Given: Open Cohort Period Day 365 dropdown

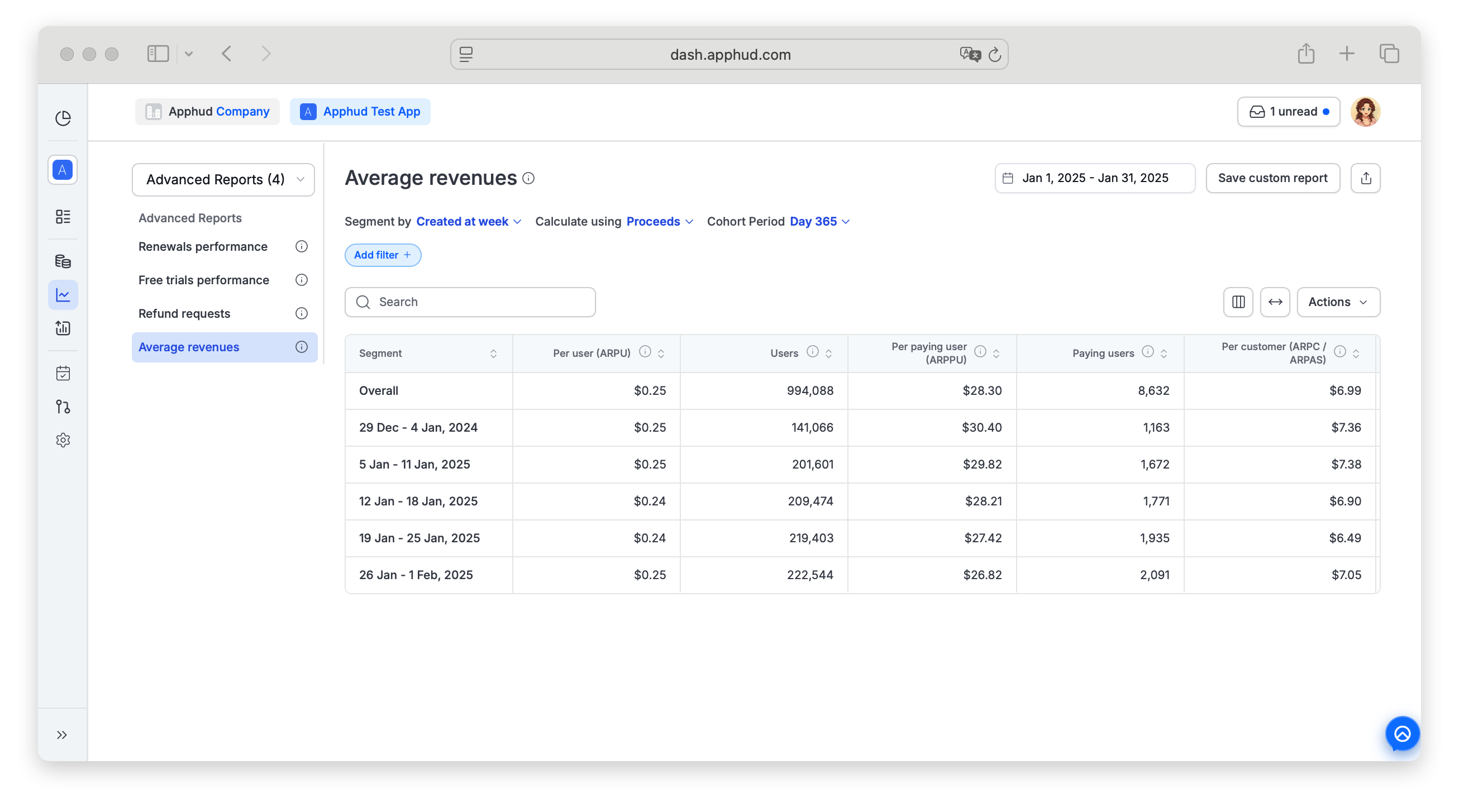Looking at the screenshot, I should pyautogui.click(x=819, y=221).
